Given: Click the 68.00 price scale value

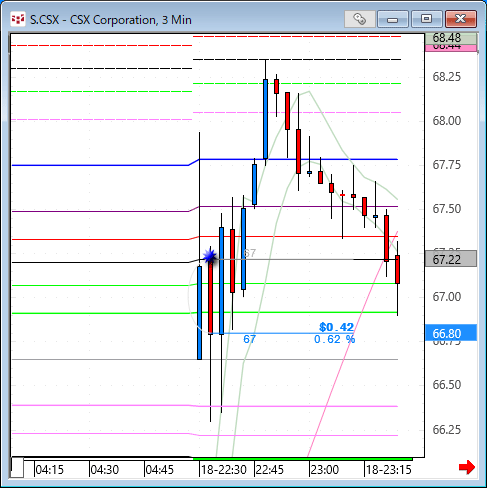Looking at the screenshot, I should pos(447,120).
